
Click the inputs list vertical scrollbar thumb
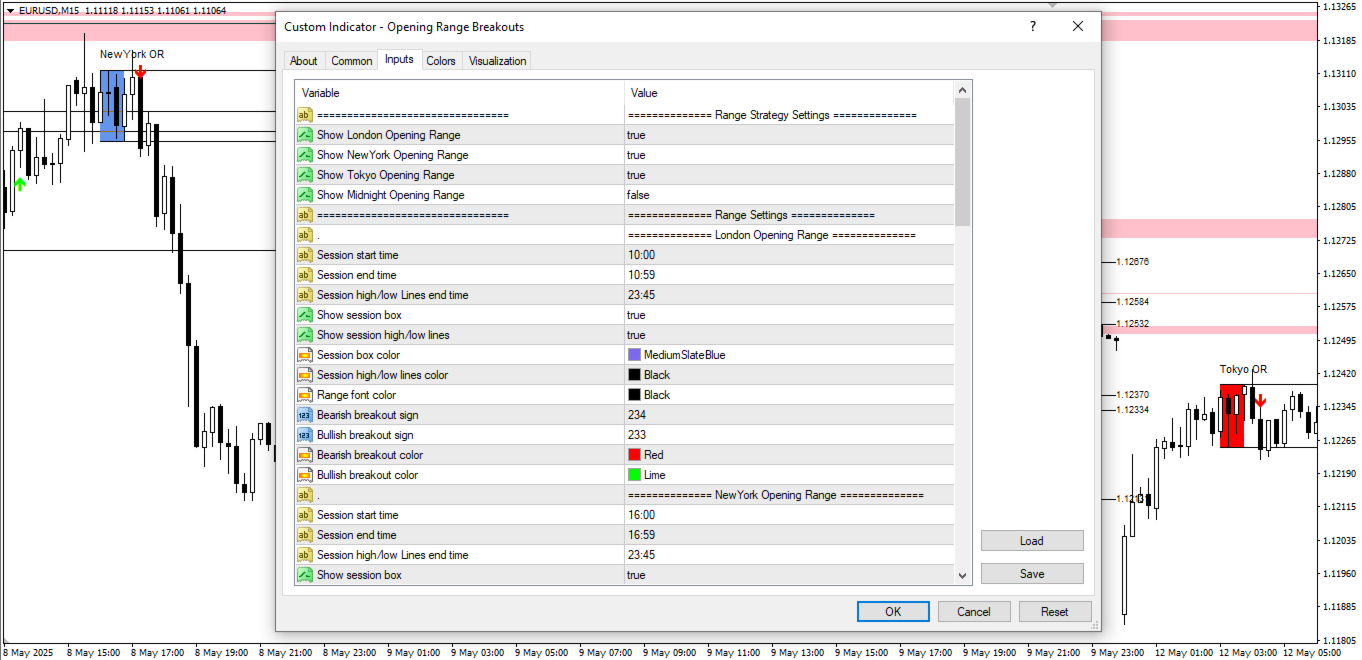tap(963, 162)
